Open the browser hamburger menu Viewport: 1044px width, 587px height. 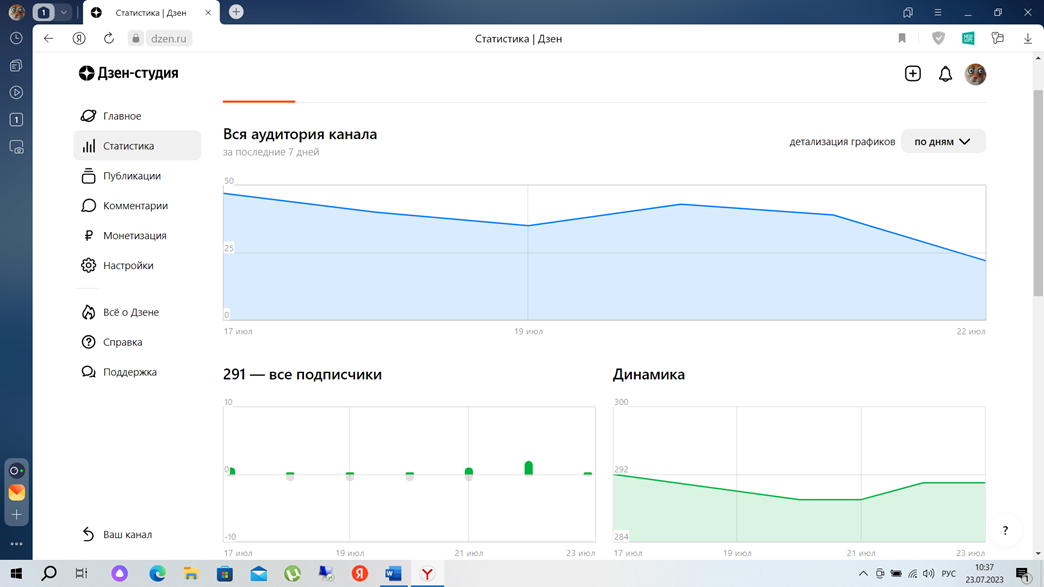click(937, 12)
